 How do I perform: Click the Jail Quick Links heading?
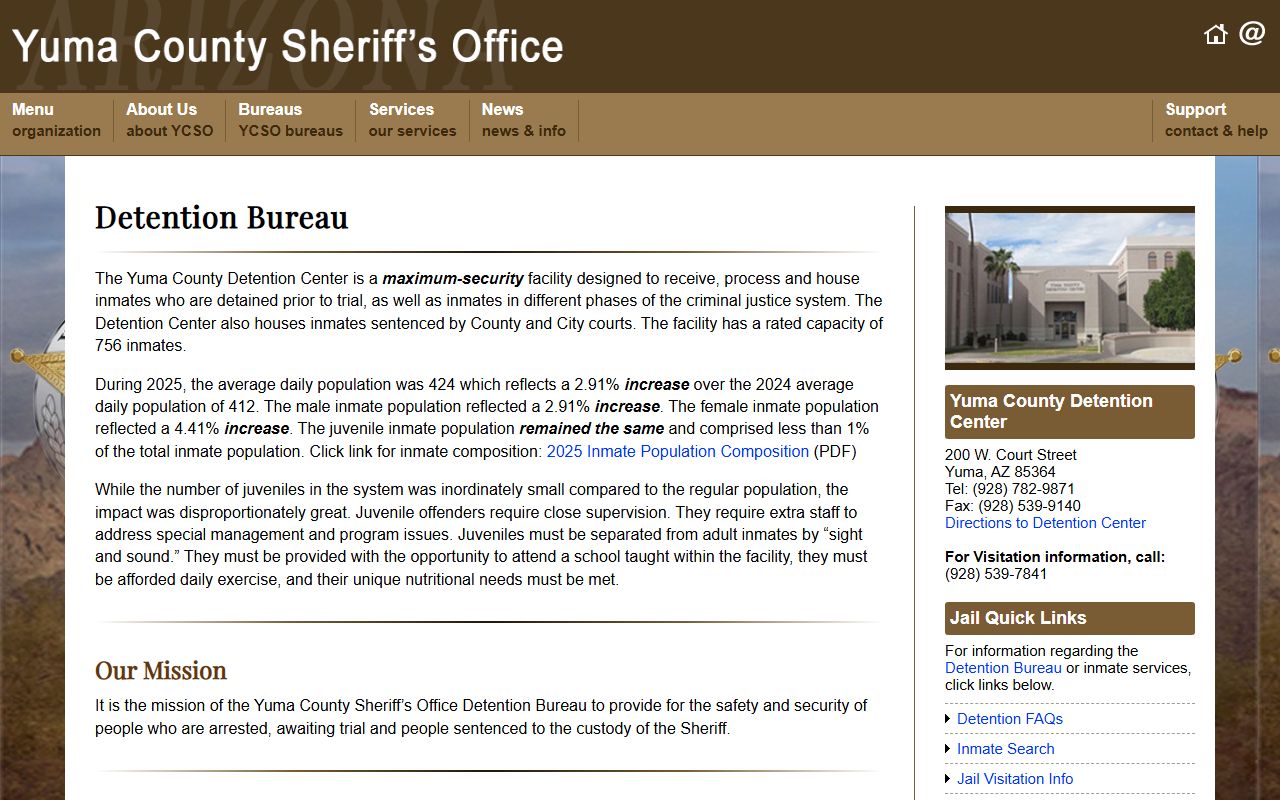[1069, 618]
